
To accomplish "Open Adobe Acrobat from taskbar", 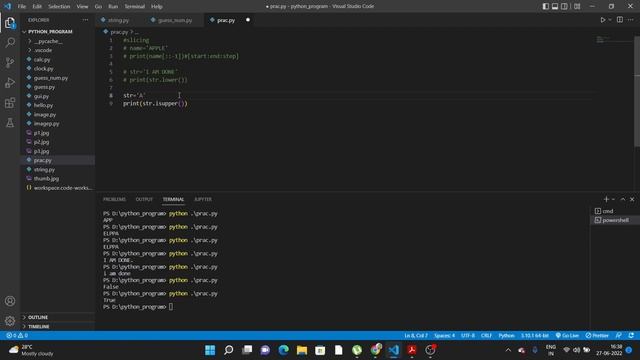I will pyautogui.click(x=411, y=350).
